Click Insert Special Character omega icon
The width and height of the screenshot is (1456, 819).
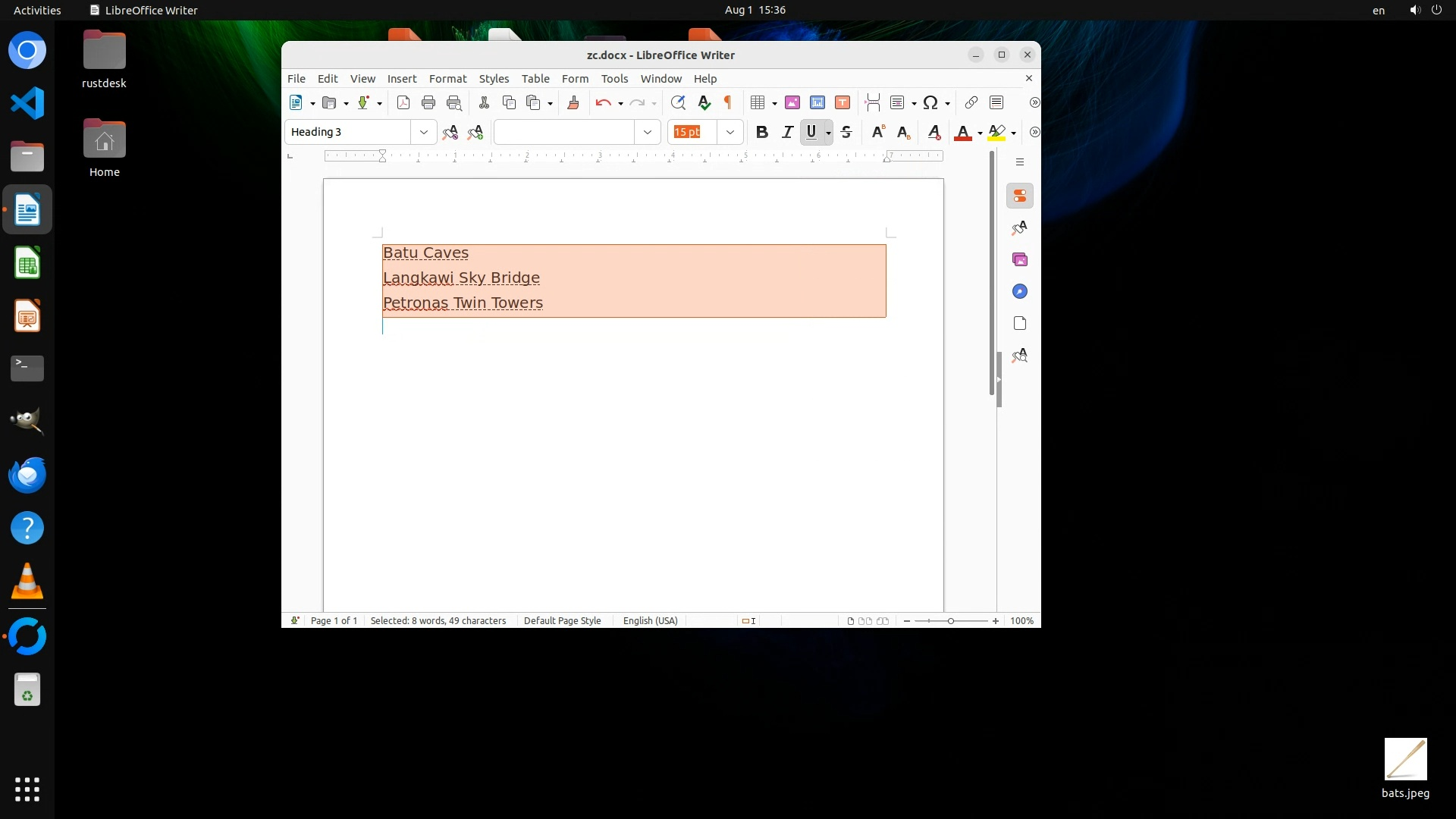(930, 102)
